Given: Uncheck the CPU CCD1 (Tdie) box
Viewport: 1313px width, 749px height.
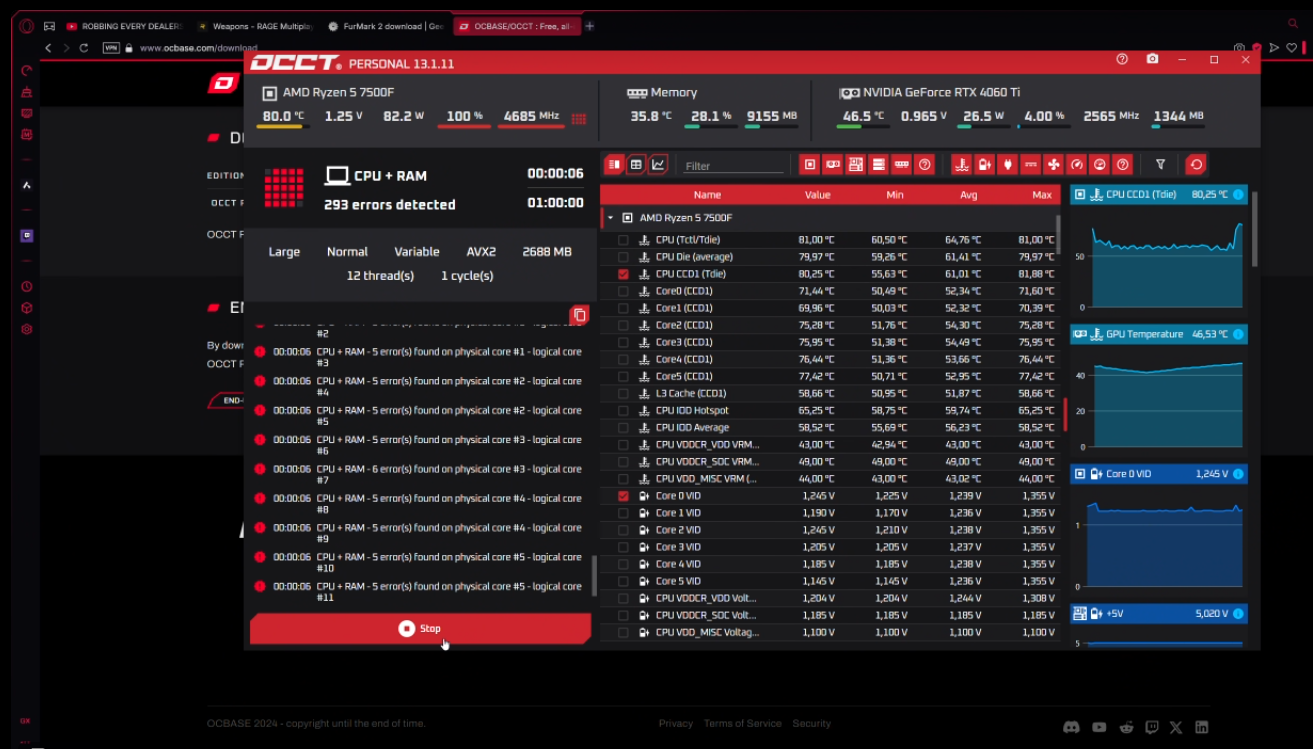Looking at the screenshot, I should (x=624, y=274).
